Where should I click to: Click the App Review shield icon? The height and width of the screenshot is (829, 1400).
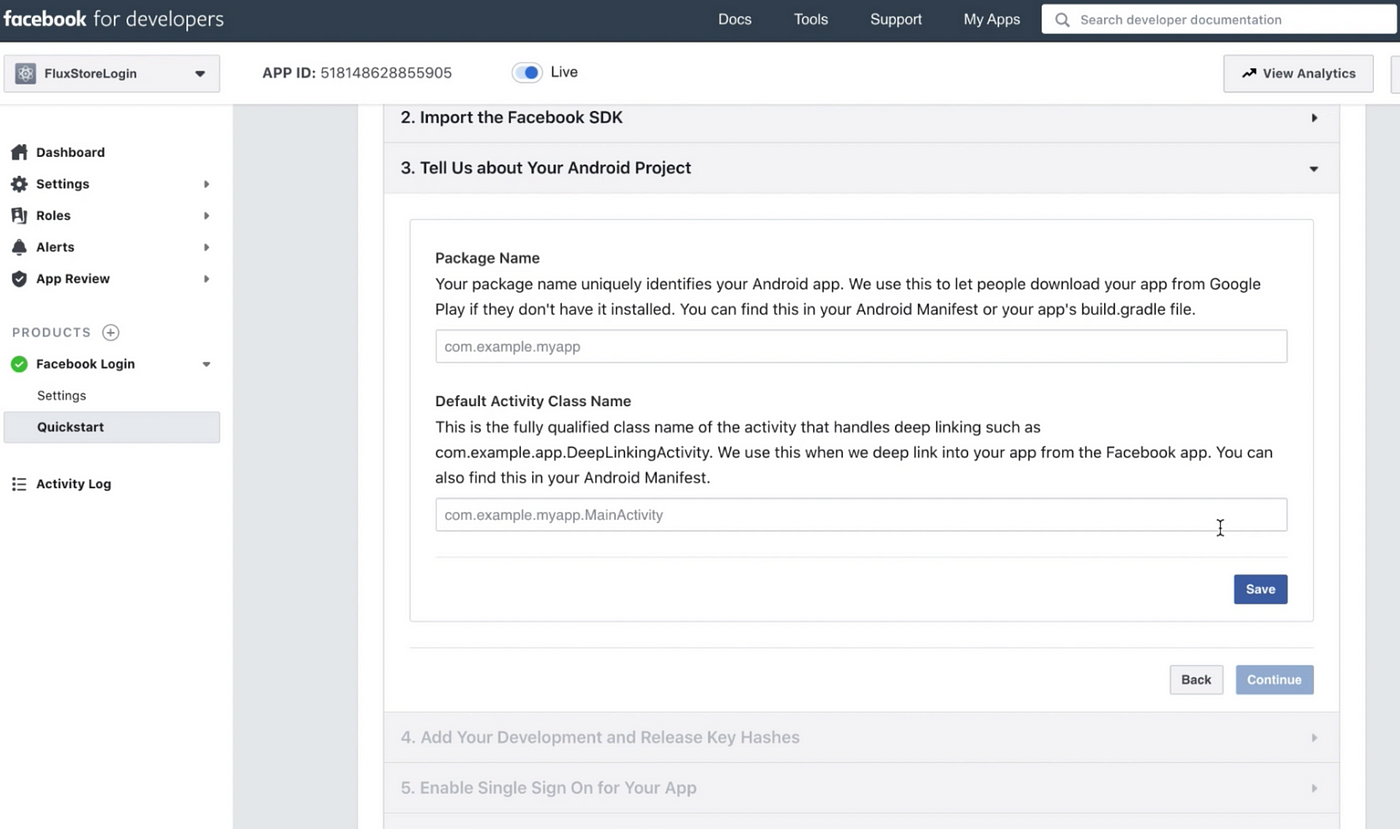(x=19, y=279)
